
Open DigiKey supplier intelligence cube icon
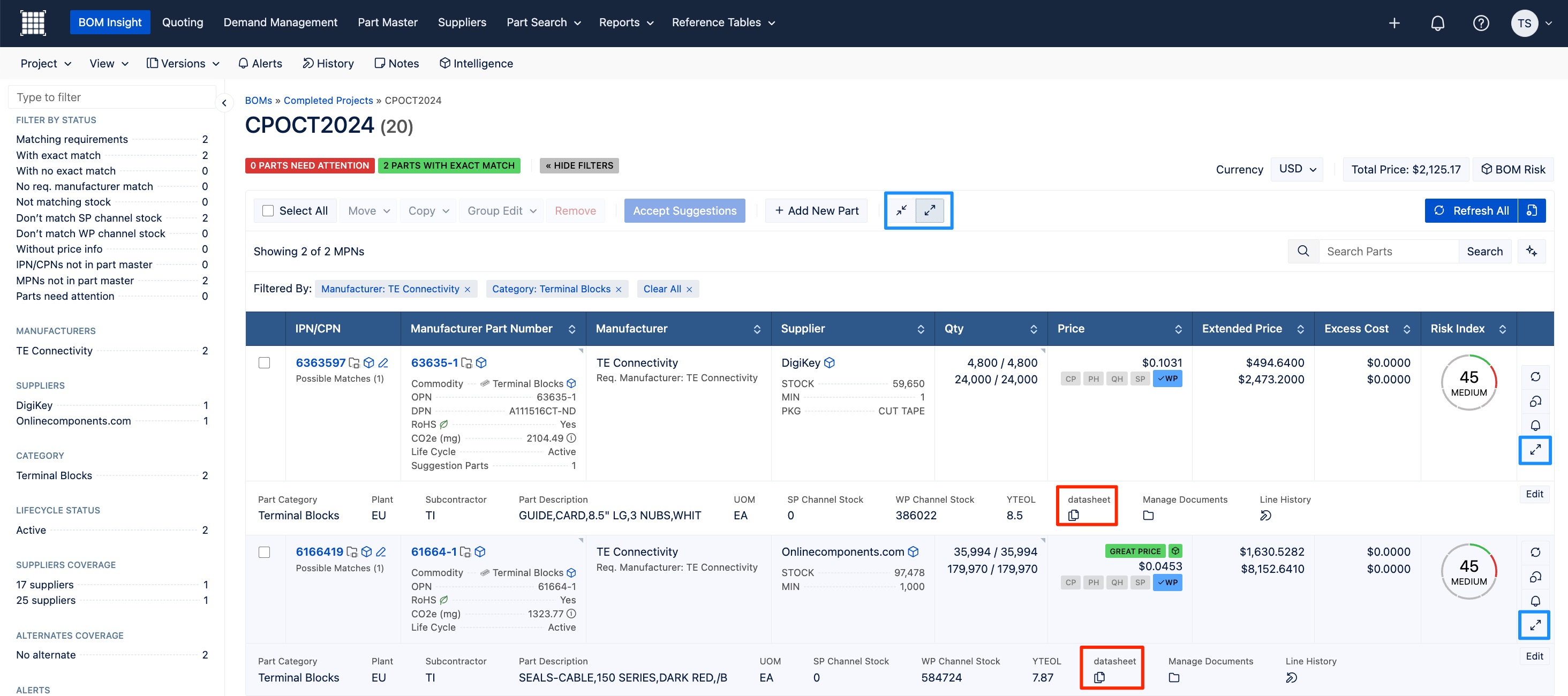coord(829,362)
